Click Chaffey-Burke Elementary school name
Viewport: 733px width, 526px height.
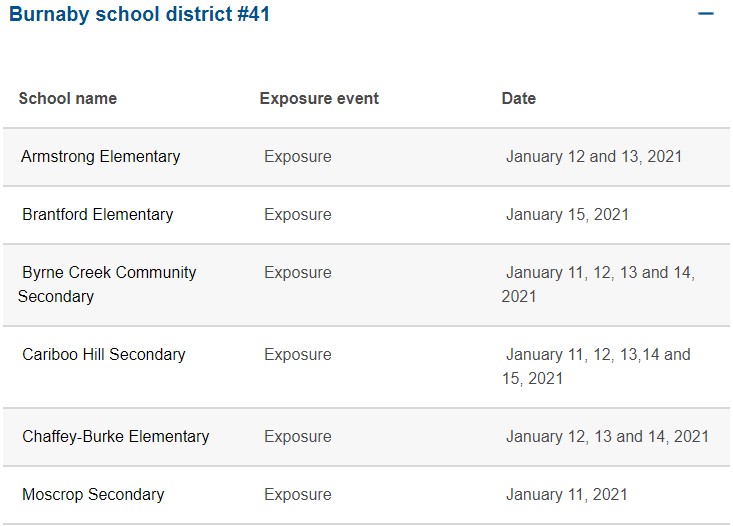pyautogui.click(x=115, y=436)
